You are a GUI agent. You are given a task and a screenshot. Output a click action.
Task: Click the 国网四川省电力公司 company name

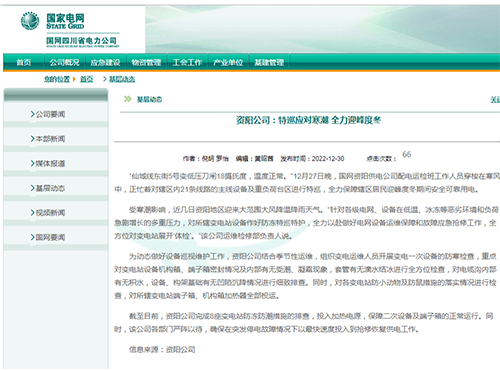coord(82,41)
